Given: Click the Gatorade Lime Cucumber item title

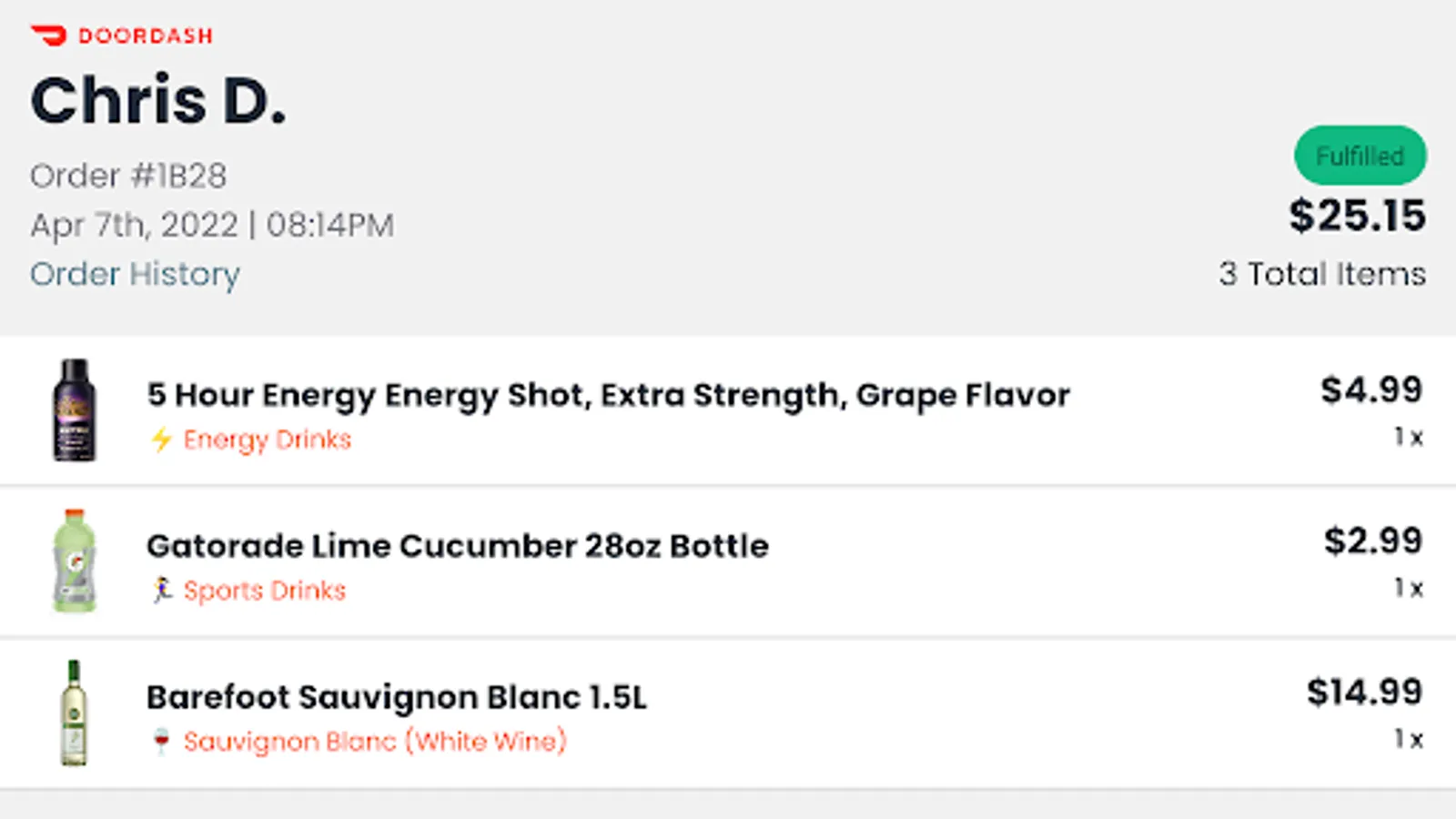Looking at the screenshot, I should tap(458, 546).
